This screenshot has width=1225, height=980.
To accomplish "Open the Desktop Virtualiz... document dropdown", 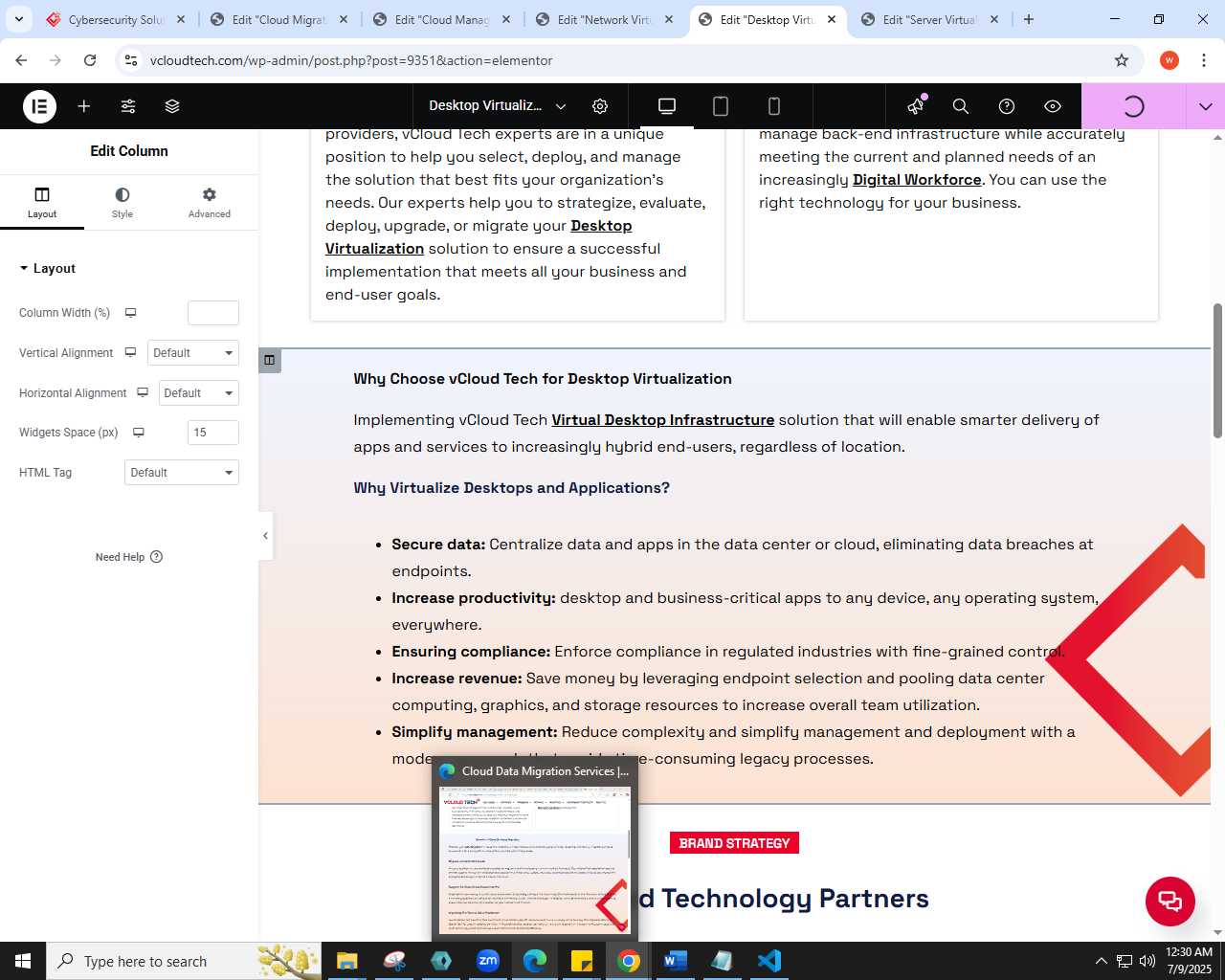I will click(x=497, y=106).
